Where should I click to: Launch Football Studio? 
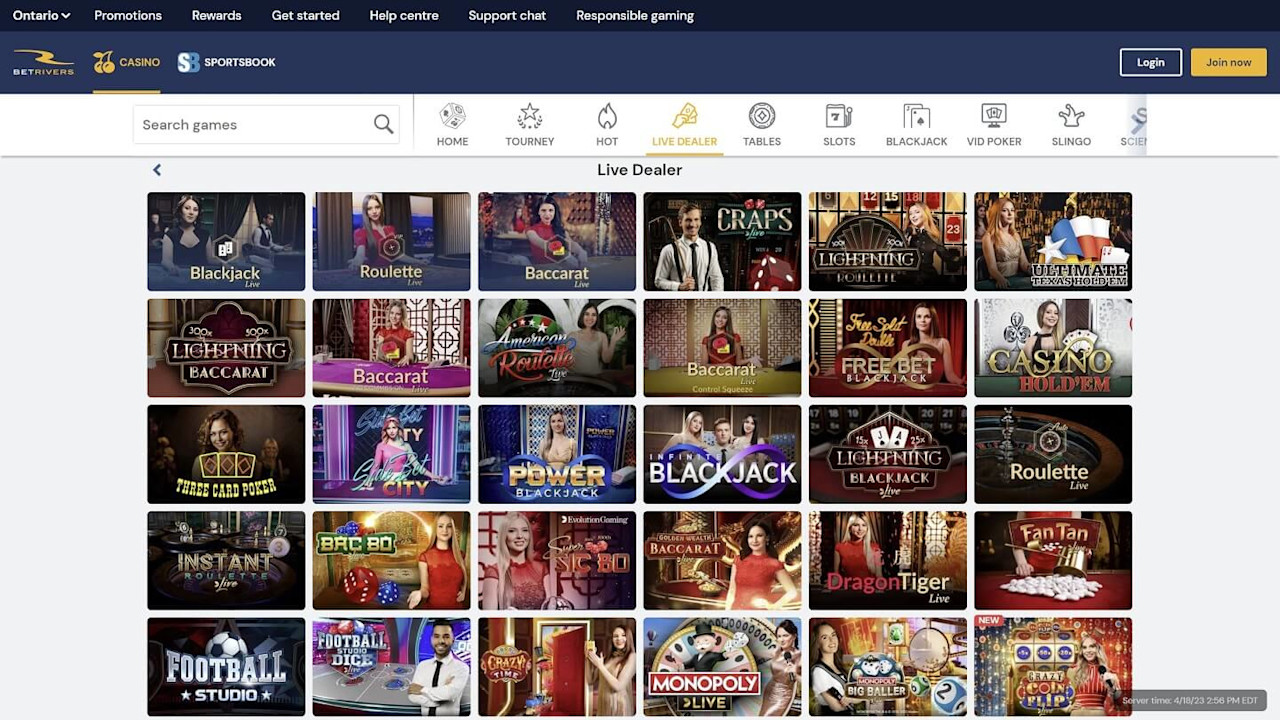226,667
